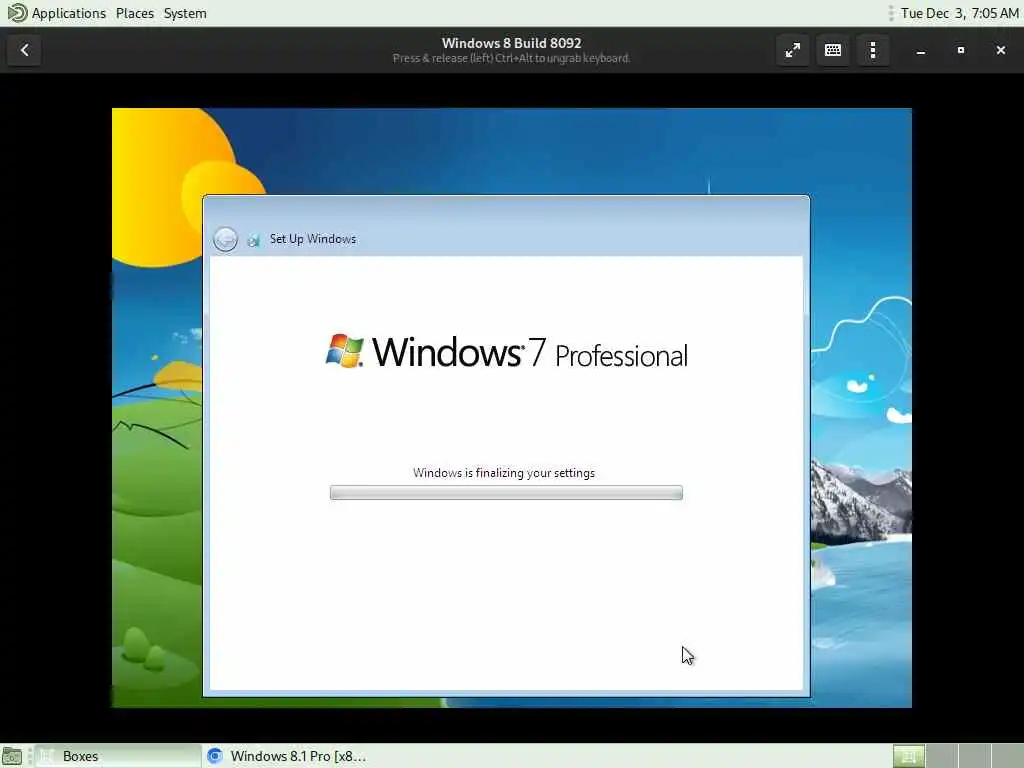Switch to the Boxes taskbar entry
The width and height of the screenshot is (1024, 768).
(118, 756)
